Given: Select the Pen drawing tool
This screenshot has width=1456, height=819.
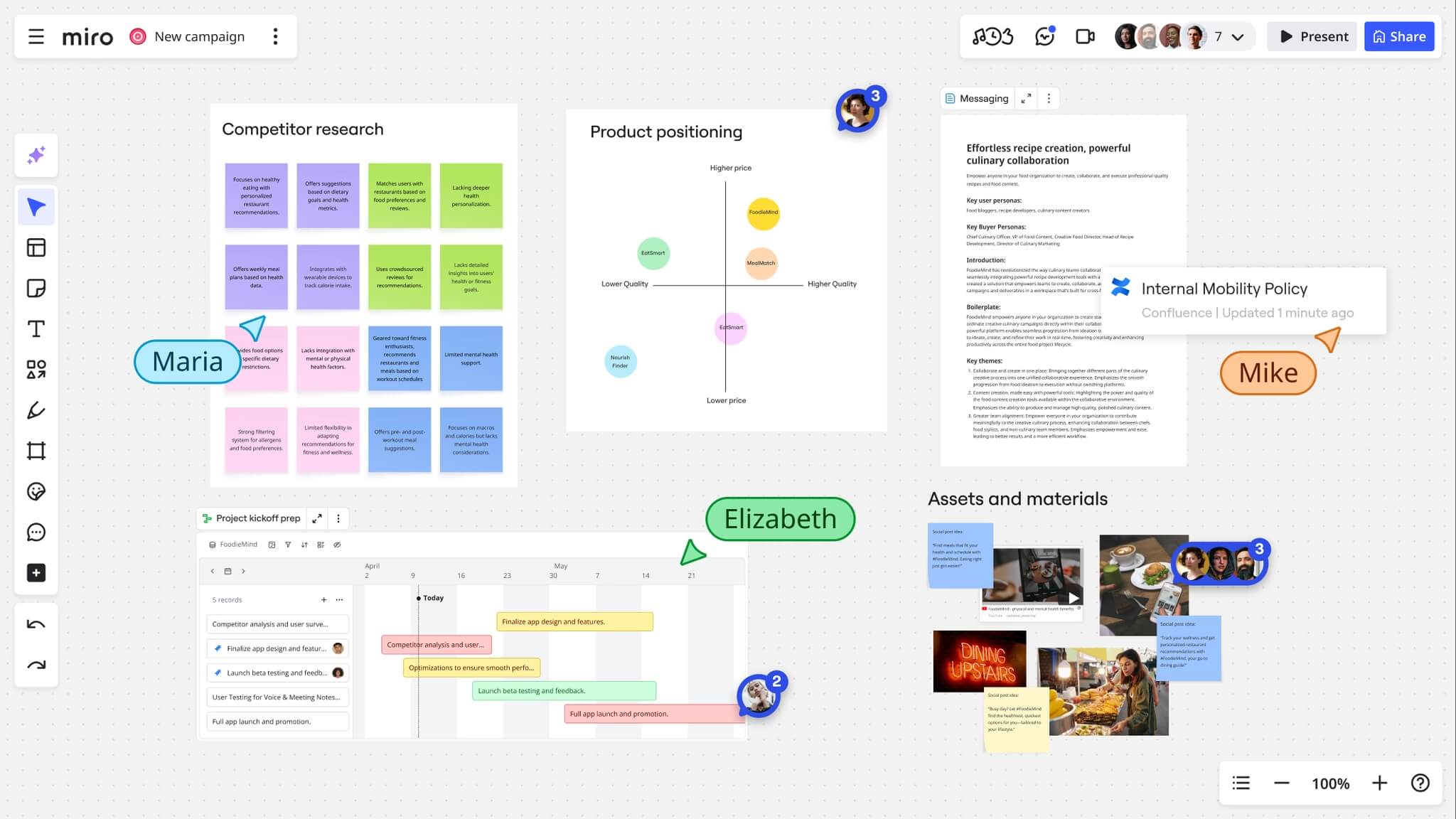Looking at the screenshot, I should coord(36,410).
